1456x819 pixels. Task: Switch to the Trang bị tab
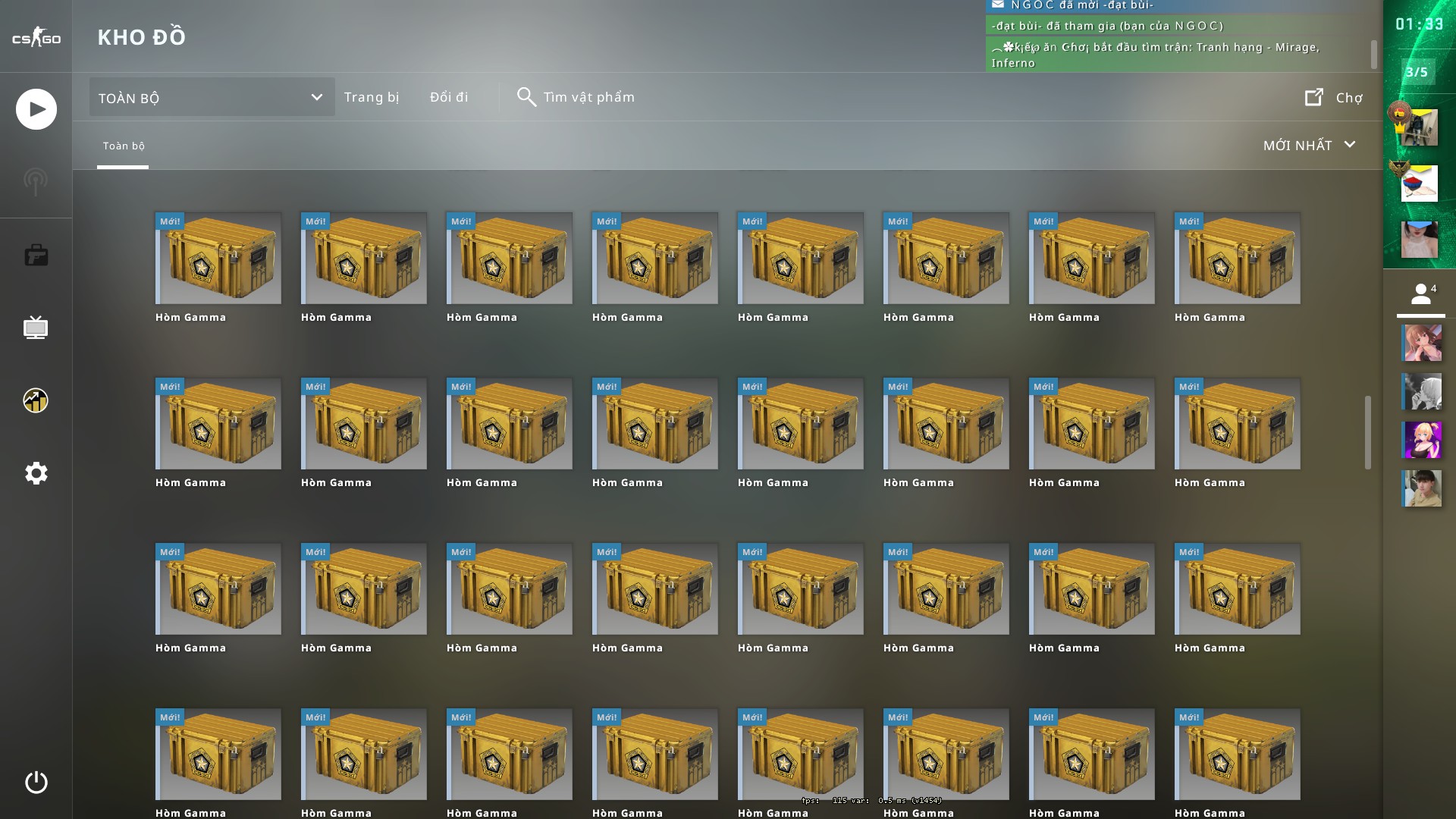point(372,97)
